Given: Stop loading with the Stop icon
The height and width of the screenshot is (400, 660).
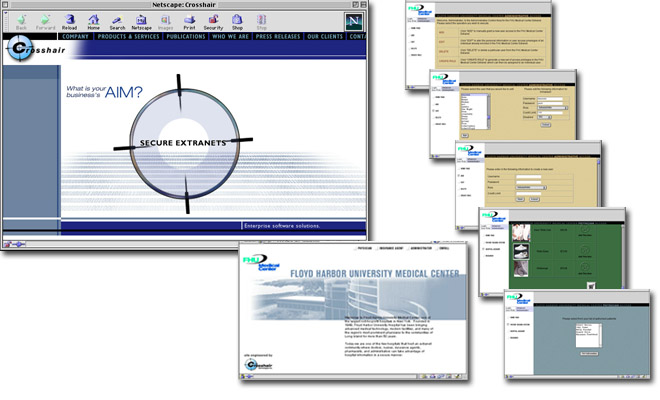Looking at the screenshot, I should tap(261, 22).
